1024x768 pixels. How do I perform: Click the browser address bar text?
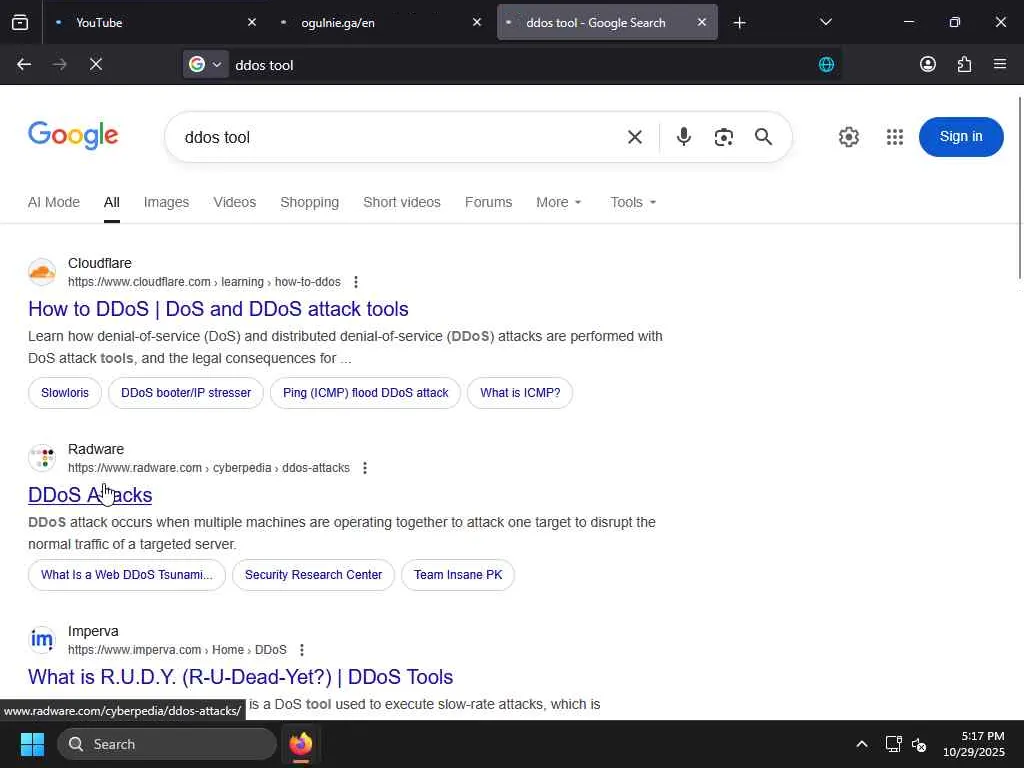[264, 65]
